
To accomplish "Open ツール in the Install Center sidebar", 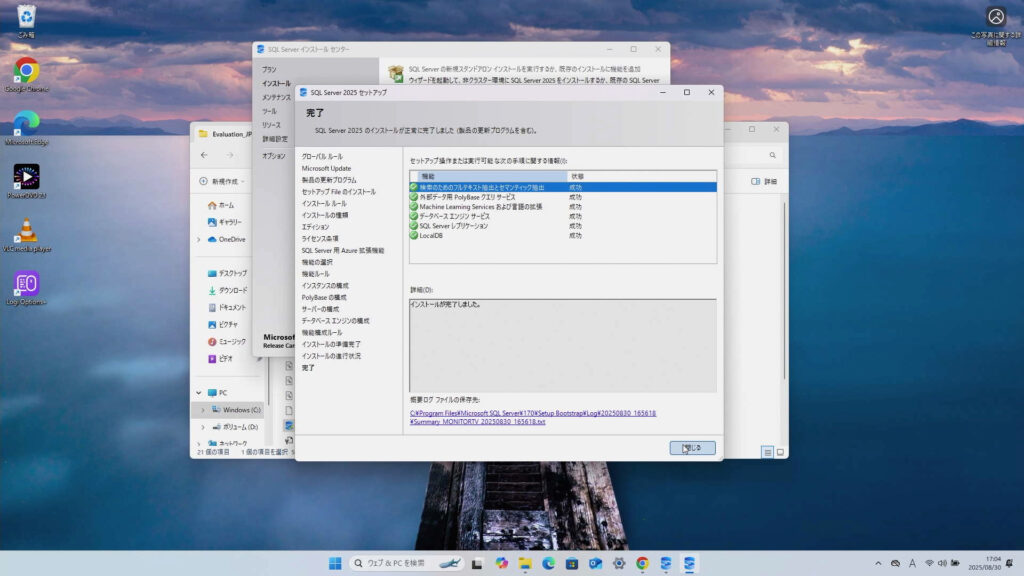I will 269,112.
